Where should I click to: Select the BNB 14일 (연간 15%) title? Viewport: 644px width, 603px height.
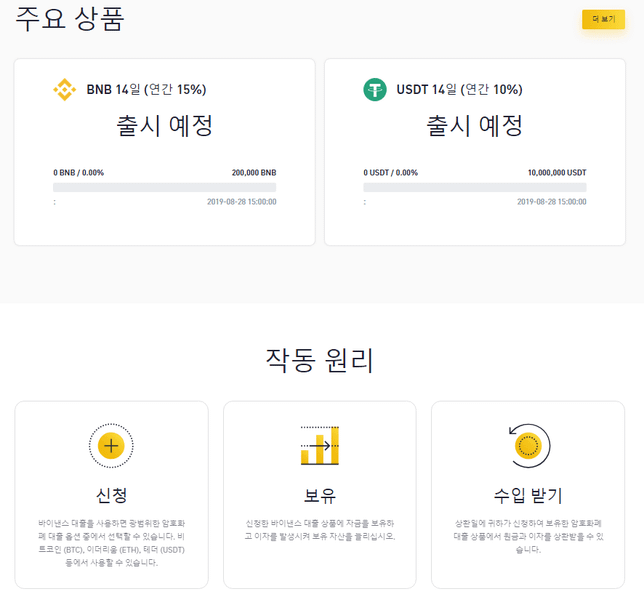click(x=146, y=90)
